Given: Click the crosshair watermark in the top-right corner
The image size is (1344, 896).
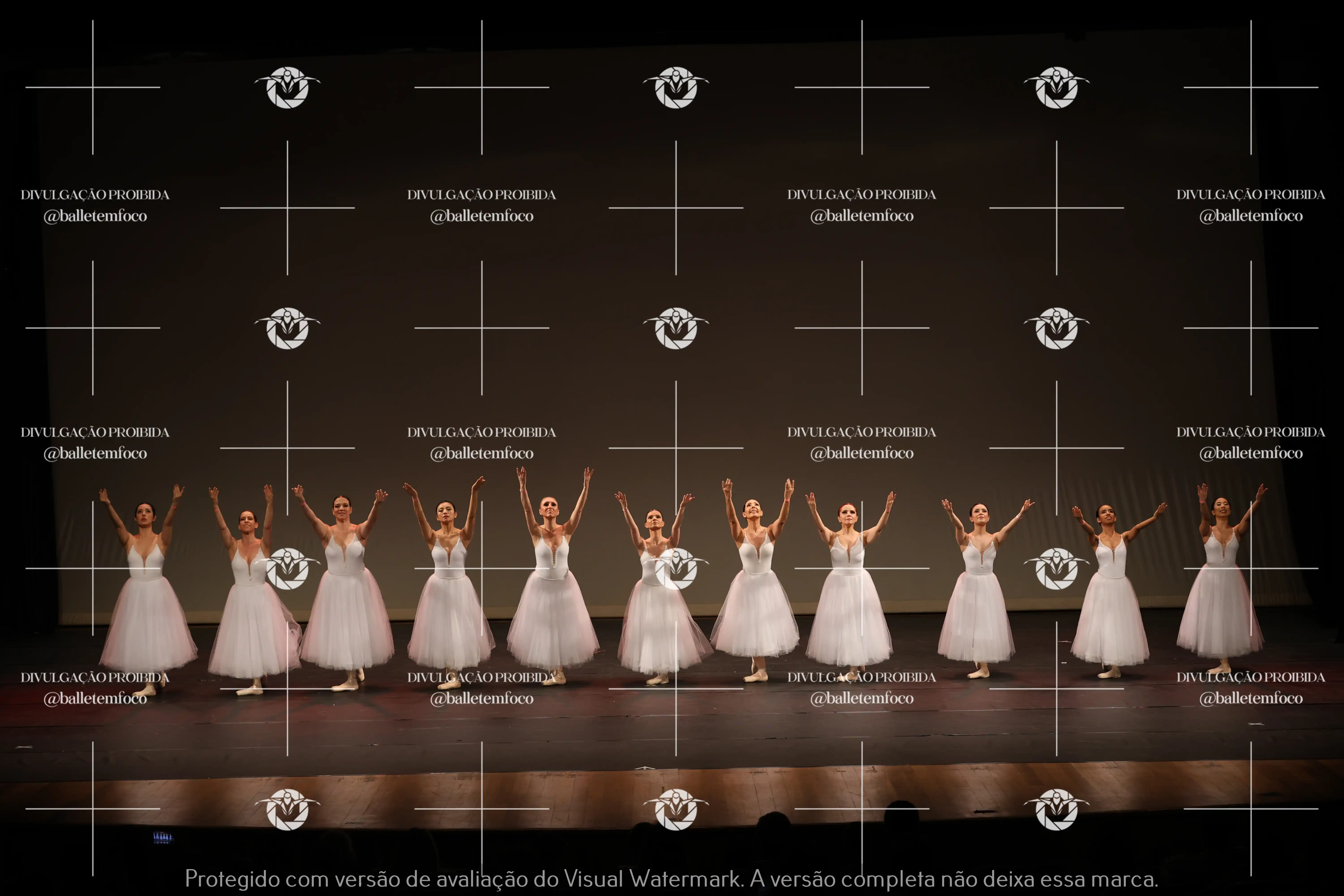Looking at the screenshot, I should click(x=1251, y=87).
